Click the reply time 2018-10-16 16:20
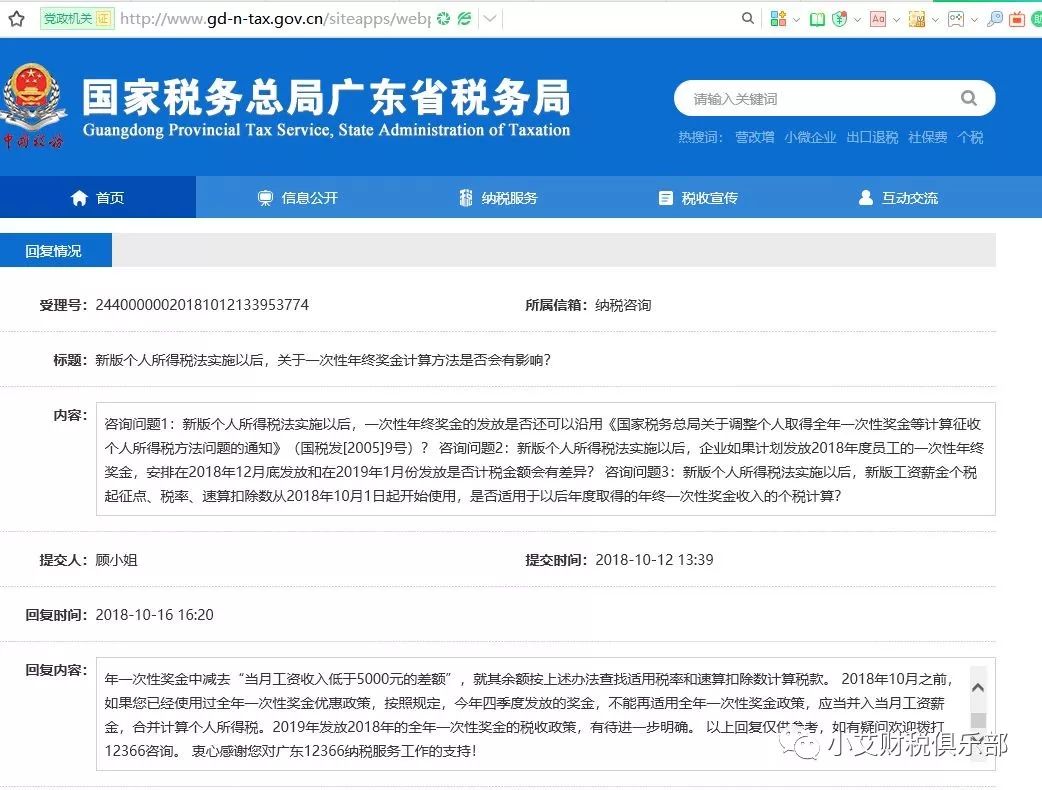The width and height of the screenshot is (1042, 790). 154,615
